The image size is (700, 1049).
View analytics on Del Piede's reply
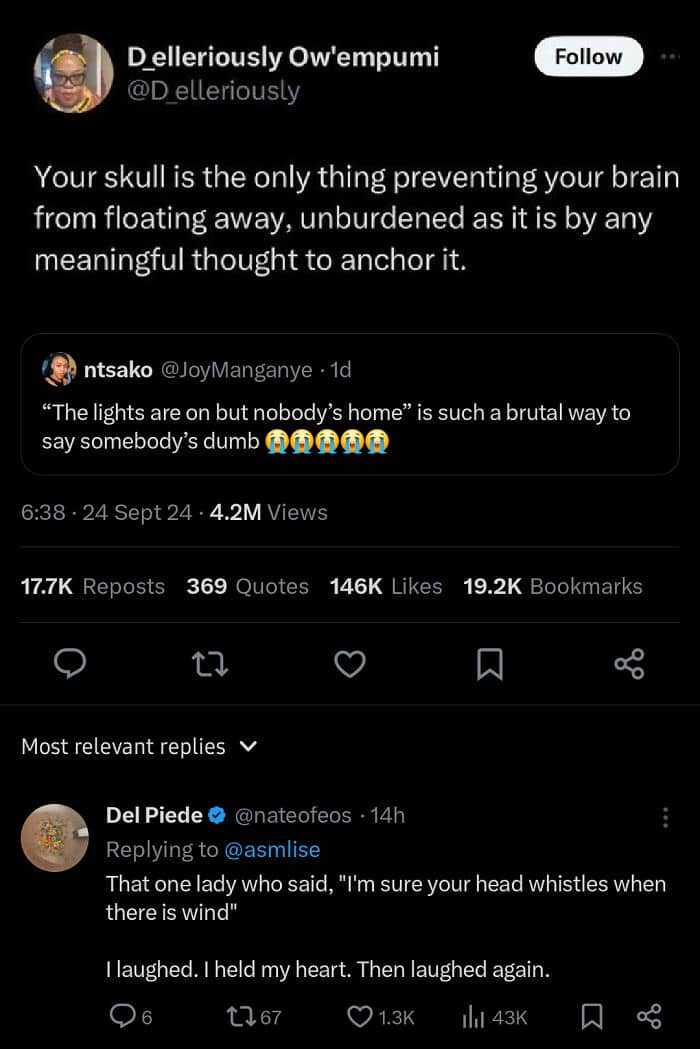click(474, 1017)
